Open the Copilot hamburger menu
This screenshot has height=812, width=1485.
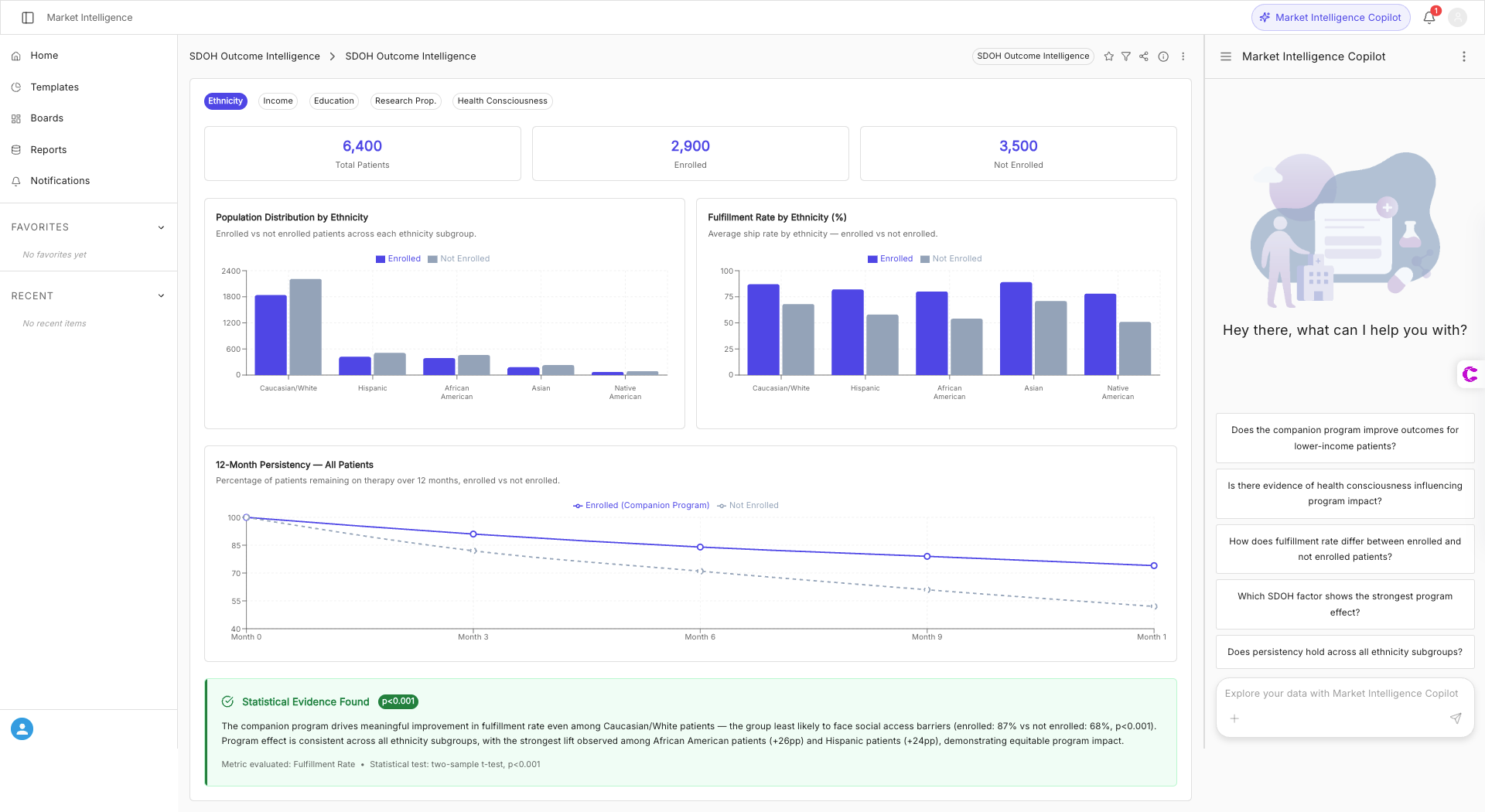pos(1225,56)
